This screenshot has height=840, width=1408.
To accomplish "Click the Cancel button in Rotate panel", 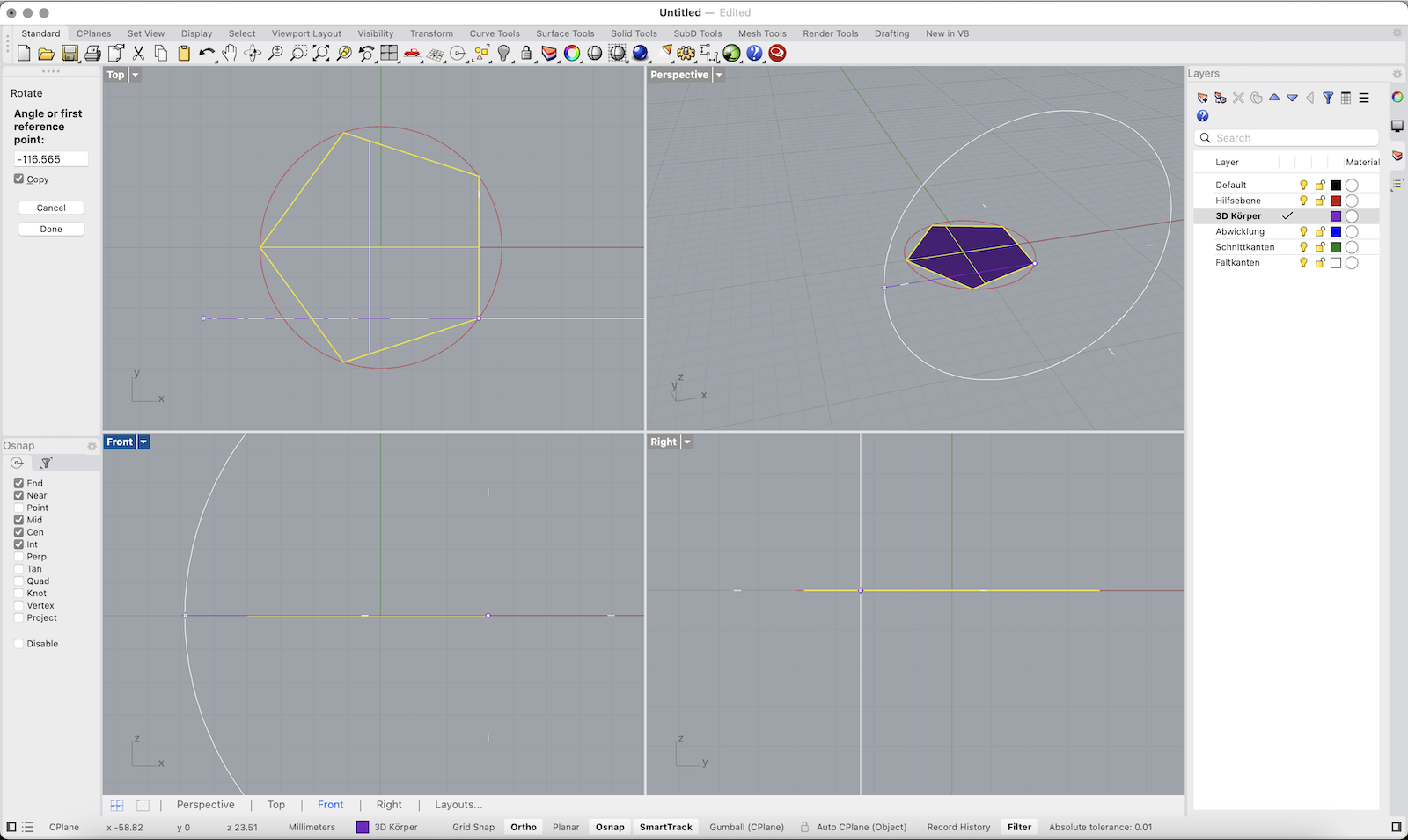I will (x=51, y=208).
